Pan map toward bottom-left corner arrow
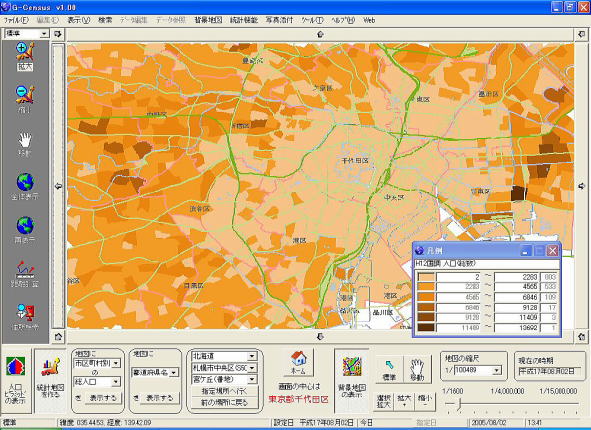Image resolution: width=591 pixels, height=430 pixels. [x=58, y=337]
